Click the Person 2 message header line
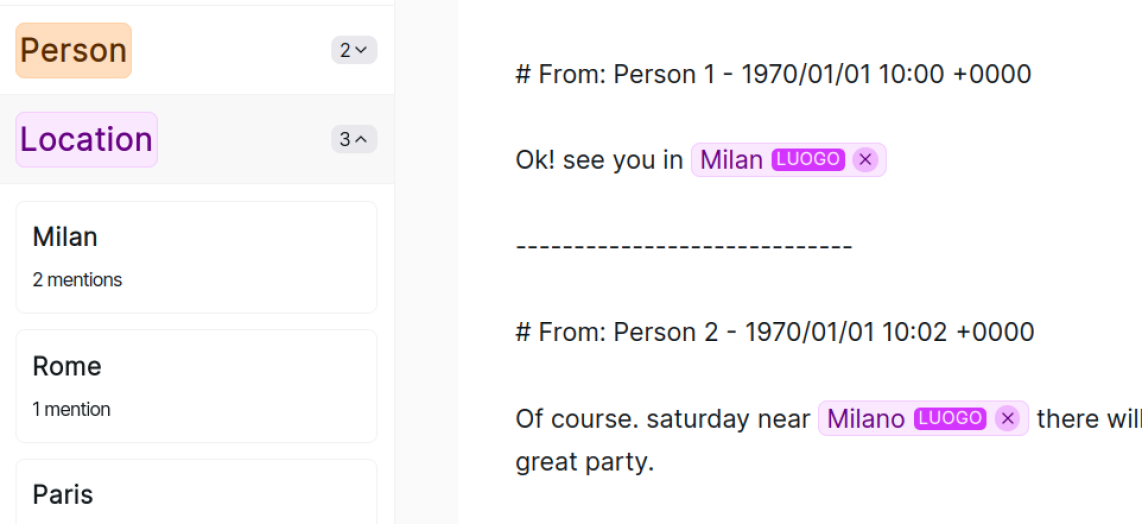The image size is (1142, 524). pos(774,332)
